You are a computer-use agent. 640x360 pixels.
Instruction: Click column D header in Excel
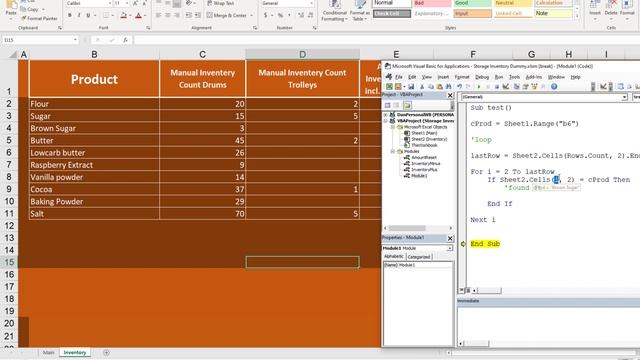pyautogui.click(x=302, y=54)
